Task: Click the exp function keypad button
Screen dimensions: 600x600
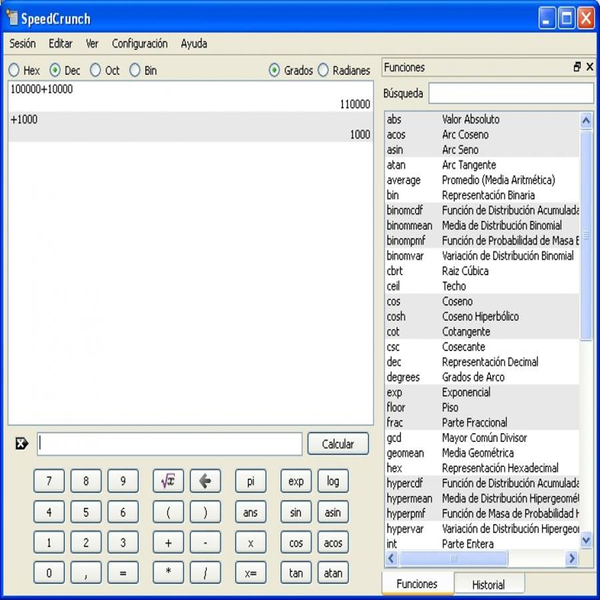Action: [x=296, y=481]
